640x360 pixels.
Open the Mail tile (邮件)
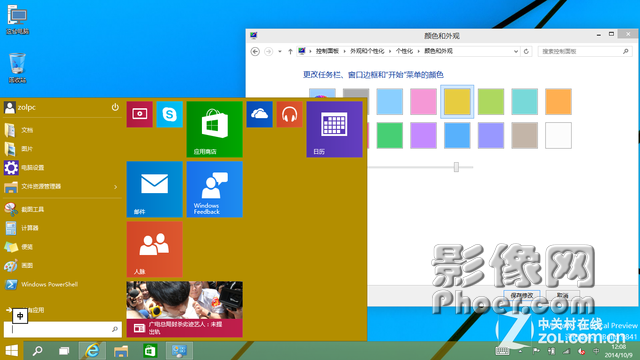[x=155, y=189]
